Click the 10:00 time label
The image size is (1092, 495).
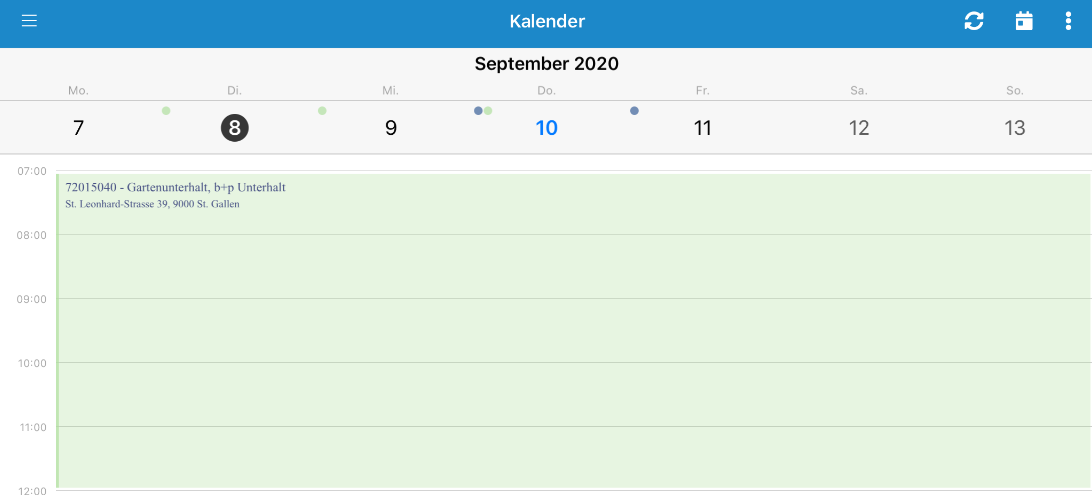pyautogui.click(x=31, y=363)
